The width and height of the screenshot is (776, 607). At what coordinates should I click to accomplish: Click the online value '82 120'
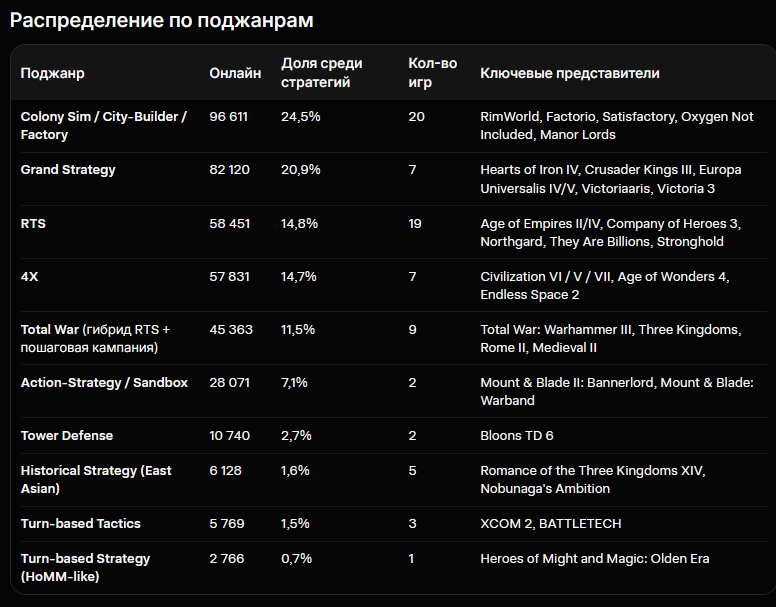(x=229, y=170)
